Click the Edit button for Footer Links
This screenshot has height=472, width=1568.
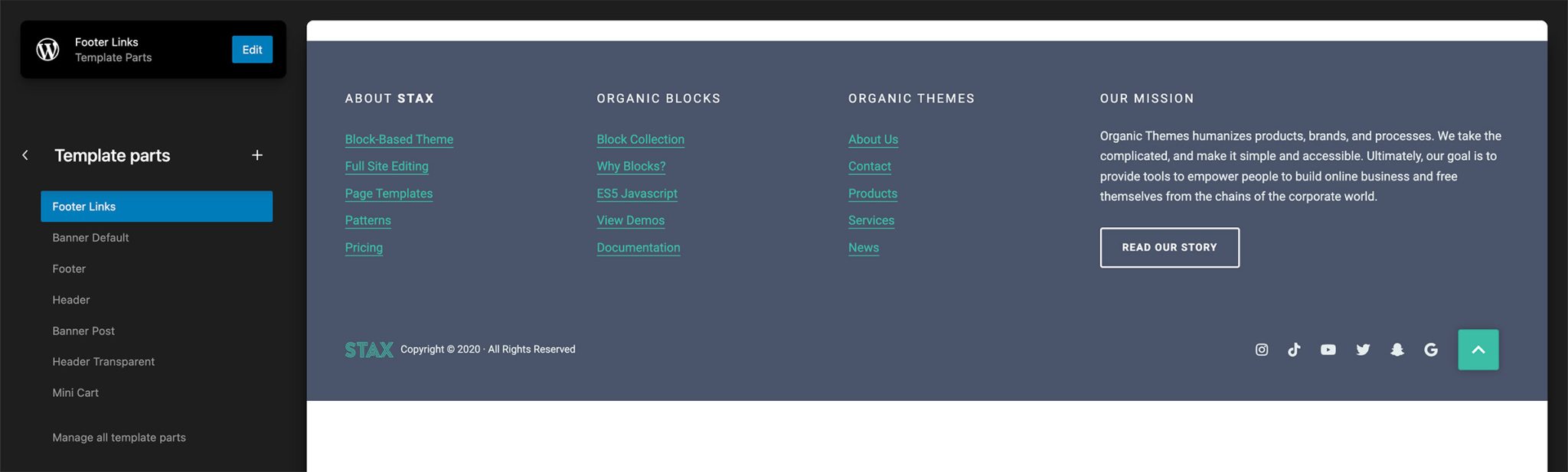(x=252, y=50)
